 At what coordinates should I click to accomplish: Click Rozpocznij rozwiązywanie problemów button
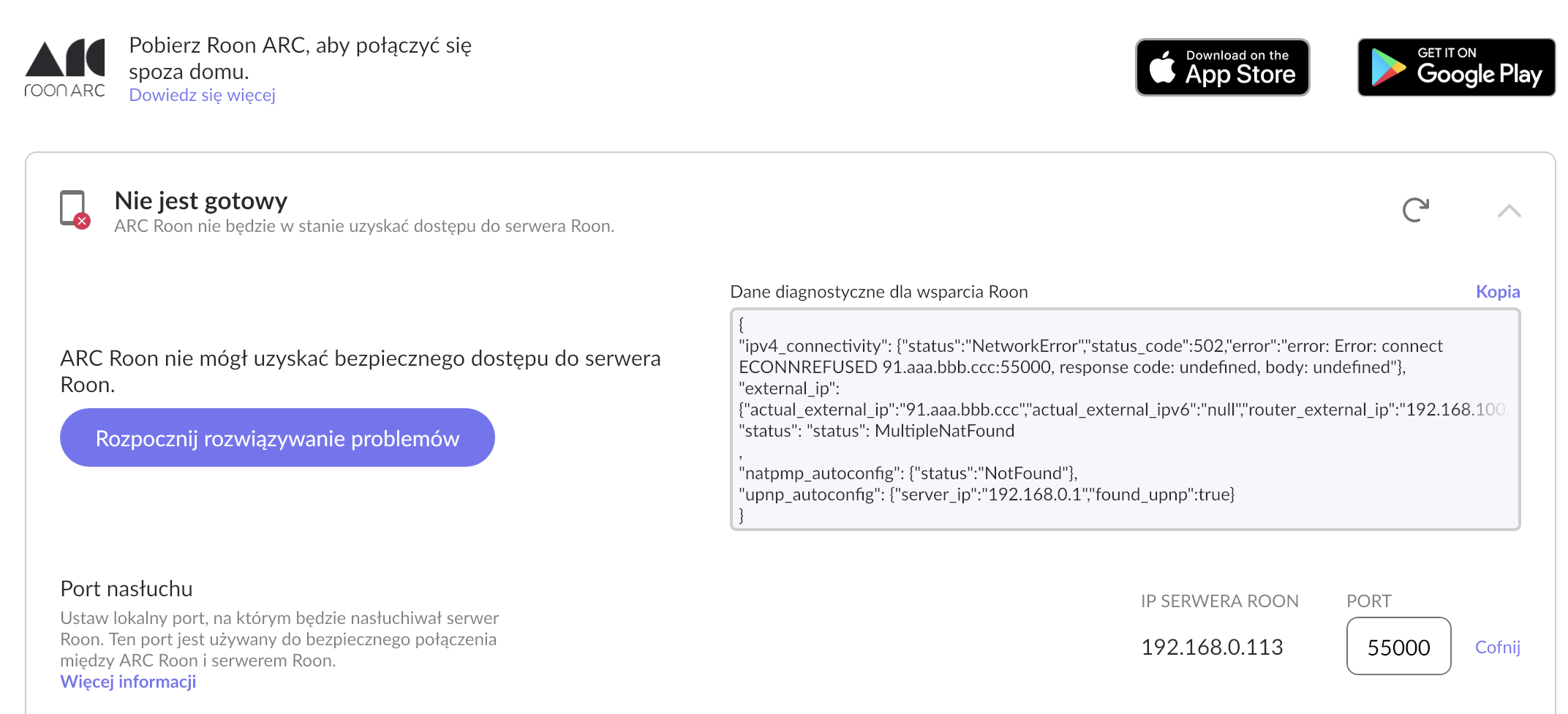[277, 437]
